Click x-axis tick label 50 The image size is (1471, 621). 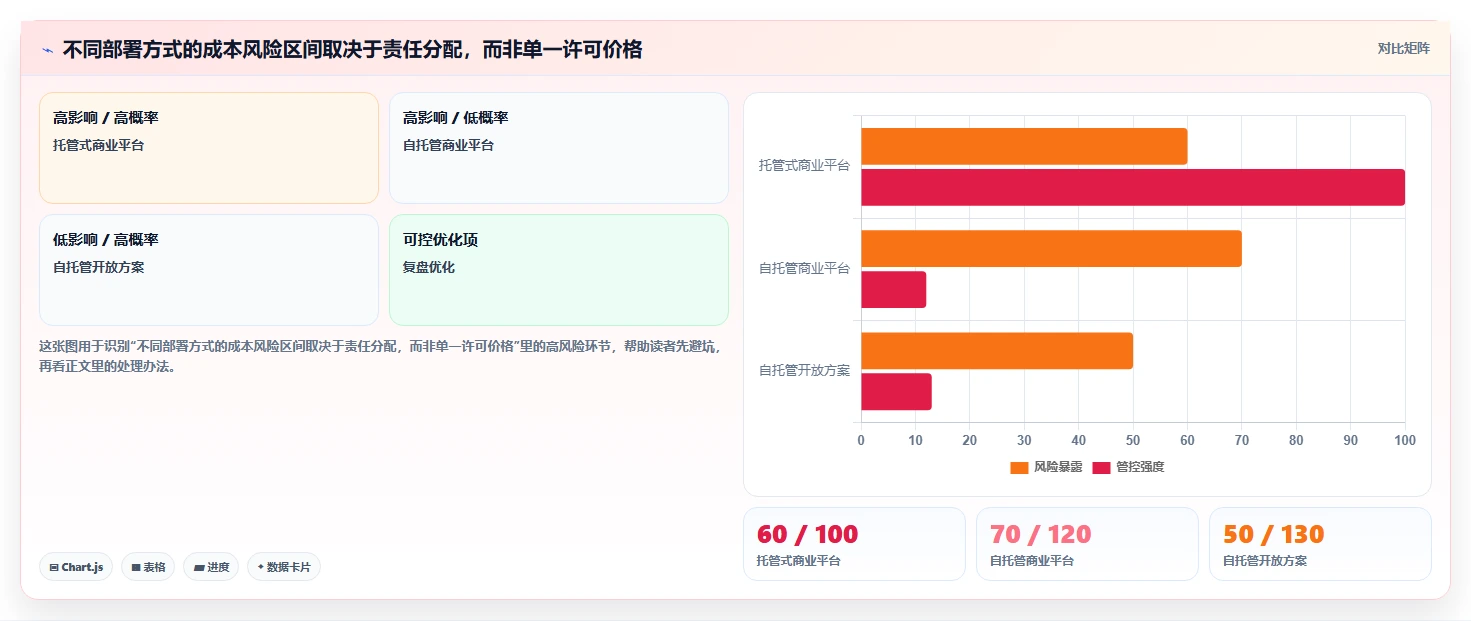1133,440
